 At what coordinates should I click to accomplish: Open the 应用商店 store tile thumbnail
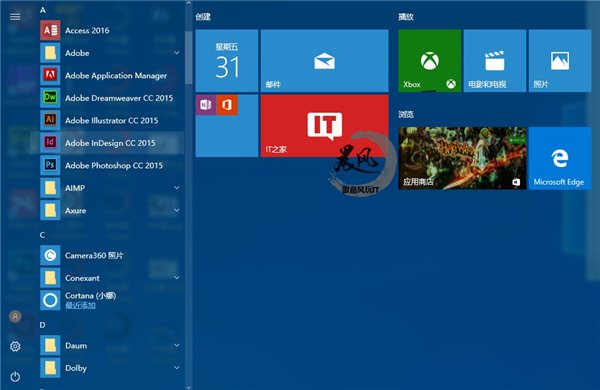462,158
